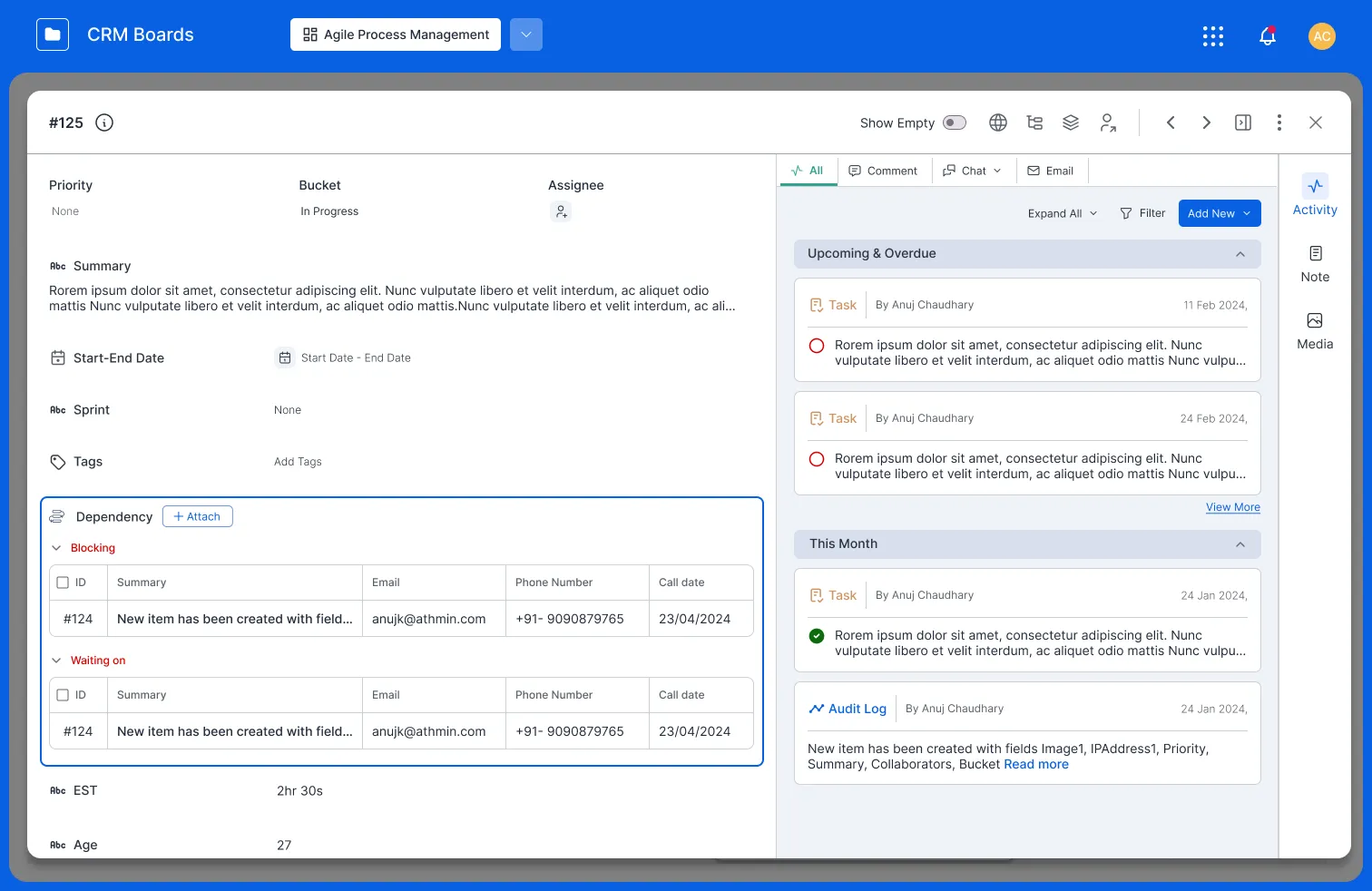1372x891 pixels.
Task: Click the Priority value None
Action: 65,211
